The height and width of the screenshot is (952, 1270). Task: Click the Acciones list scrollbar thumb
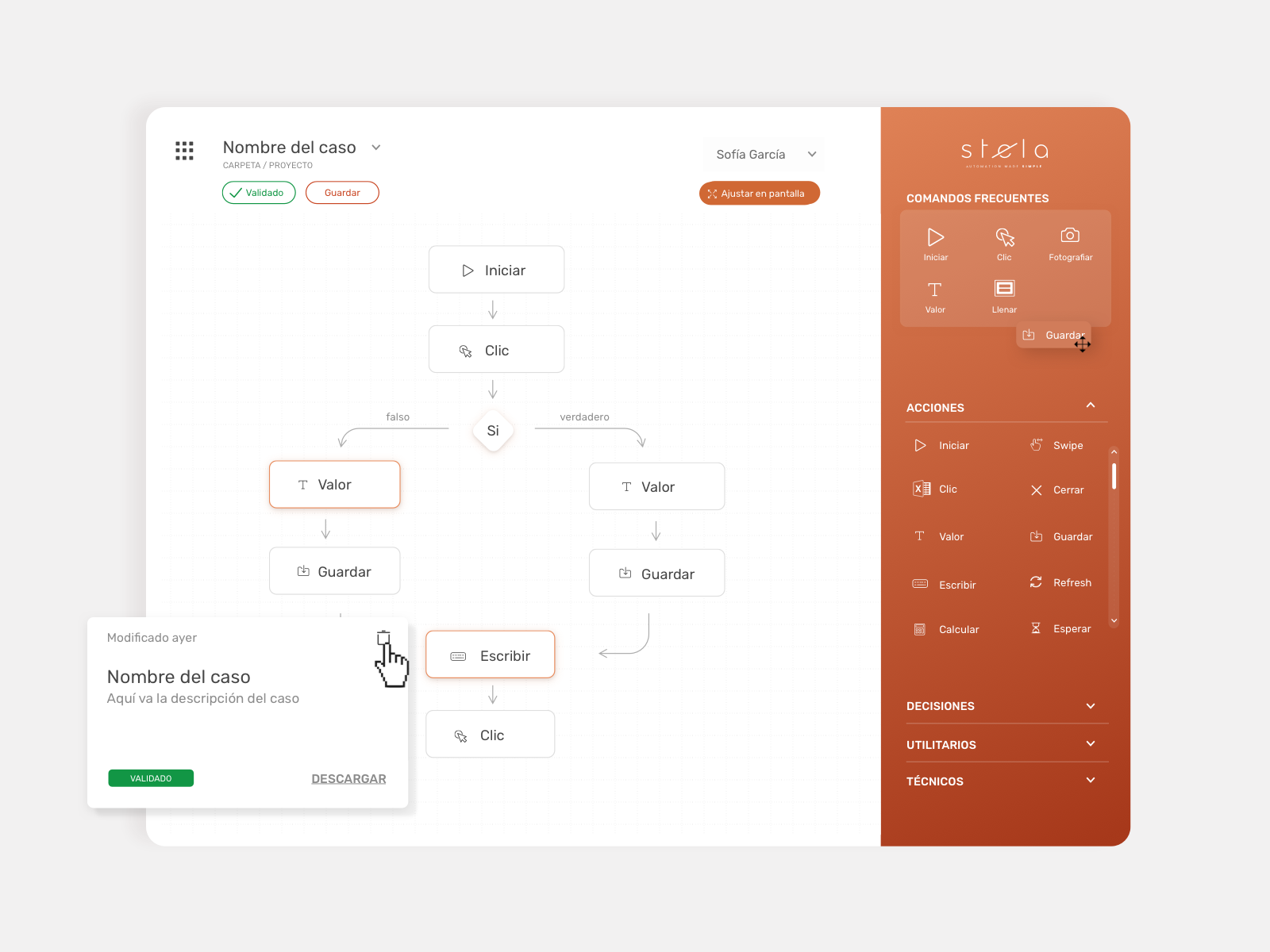tap(1114, 476)
